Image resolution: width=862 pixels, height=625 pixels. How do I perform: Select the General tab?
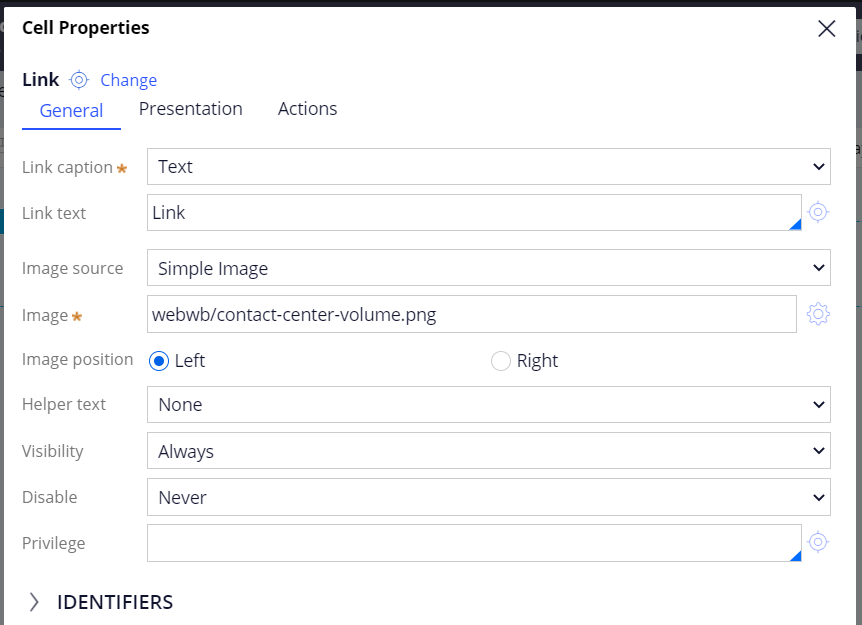71,111
